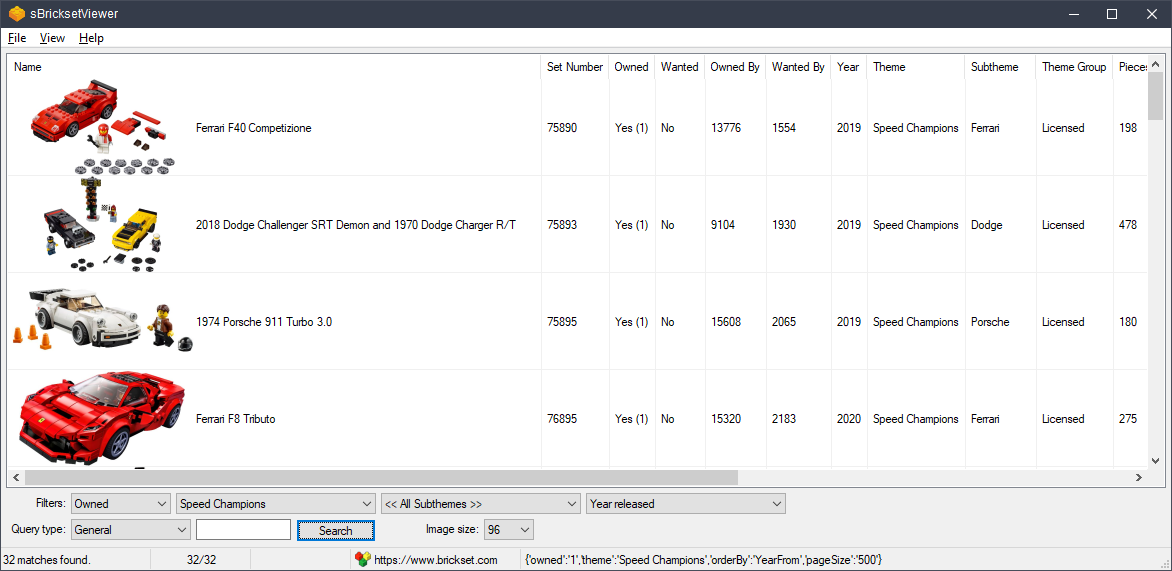Select the Ferrari F40 Competizione thumbnail
1172x571 pixels.
tap(100, 127)
